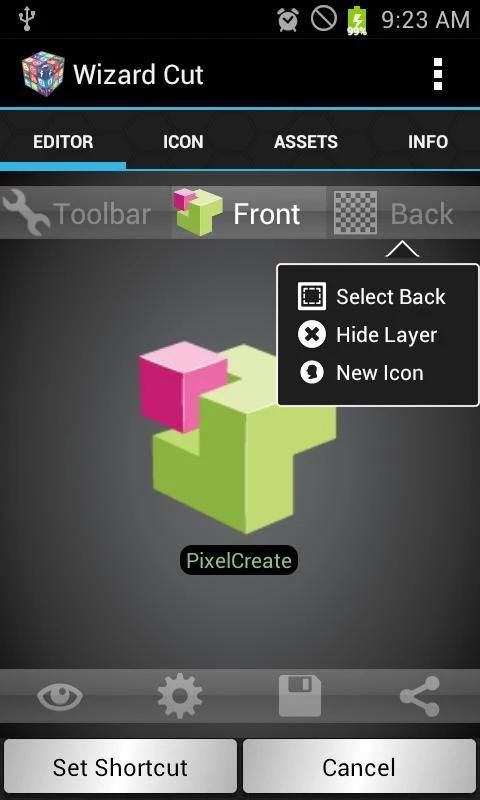Open the INFO tab
This screenshot has height=800, width=480.
[x=427, y=142]
